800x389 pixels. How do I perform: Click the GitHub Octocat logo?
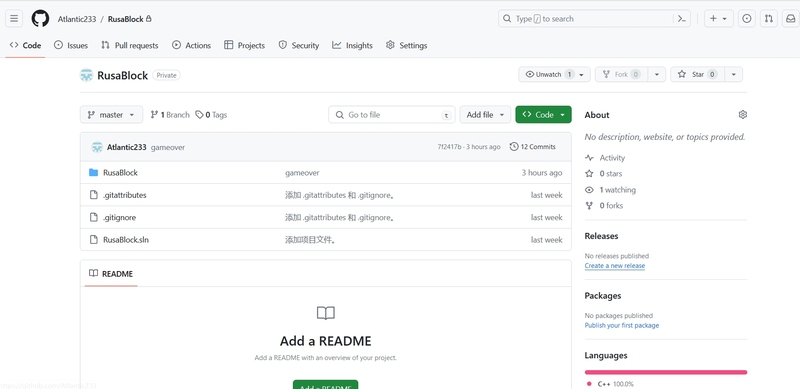(40, 19)
